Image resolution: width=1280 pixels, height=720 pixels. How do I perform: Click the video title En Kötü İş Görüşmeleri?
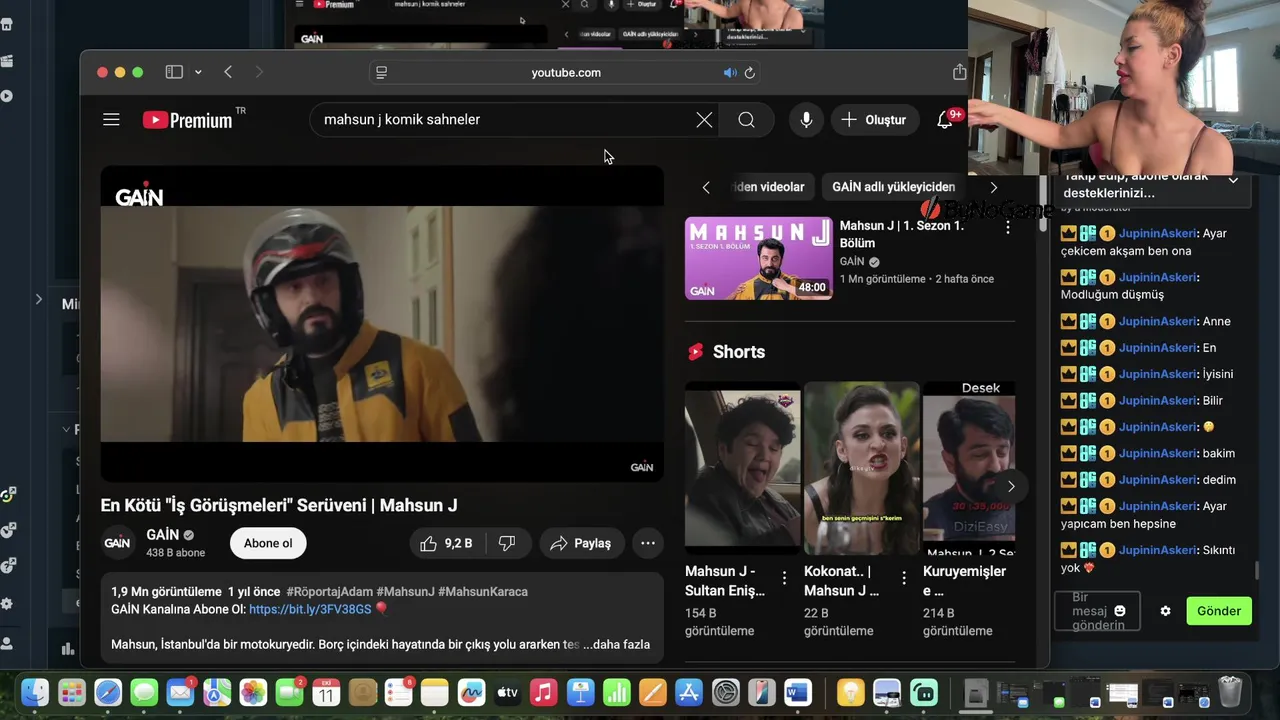point(279,505)
